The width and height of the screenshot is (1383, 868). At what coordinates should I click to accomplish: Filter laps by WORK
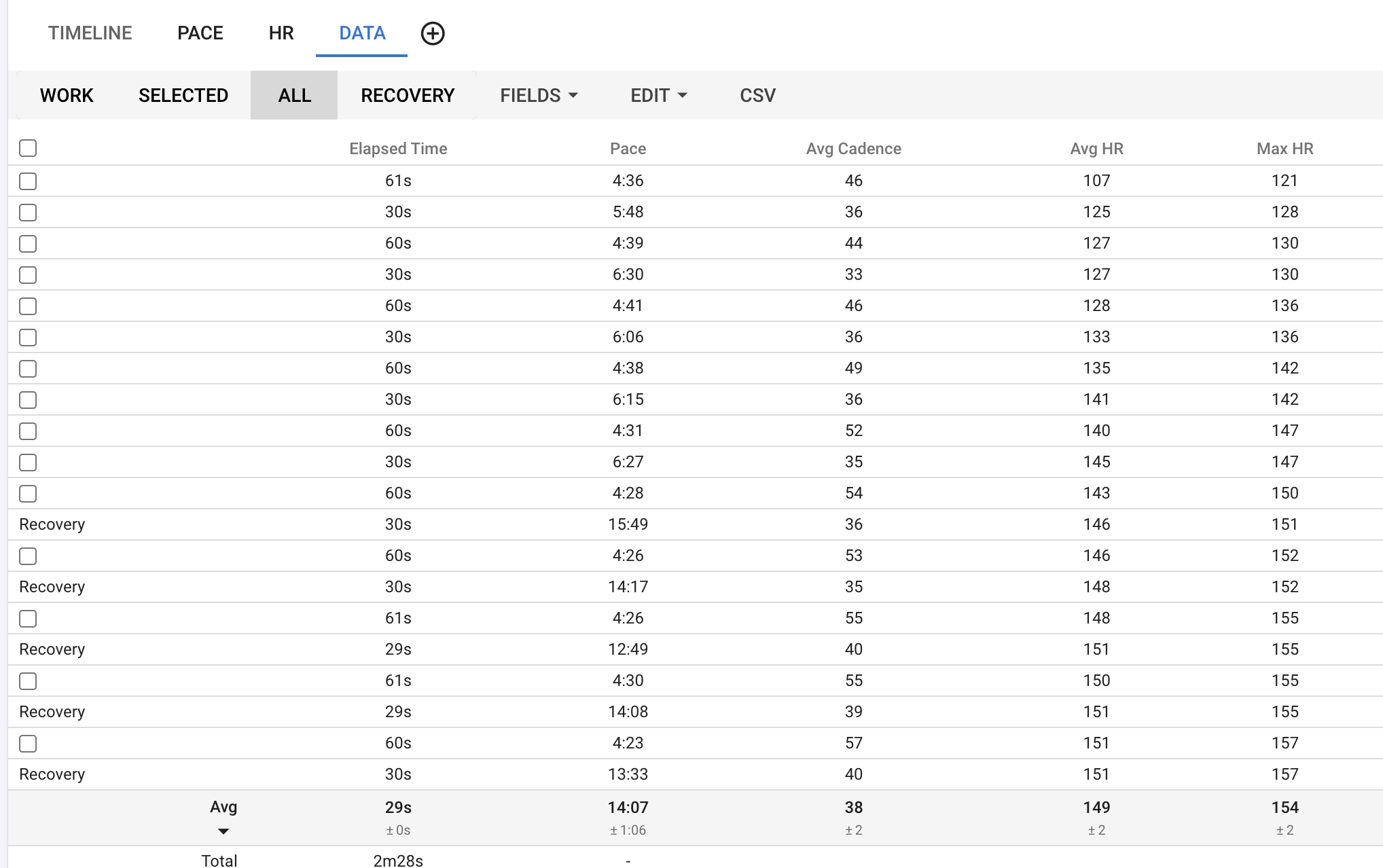(67, 95)
